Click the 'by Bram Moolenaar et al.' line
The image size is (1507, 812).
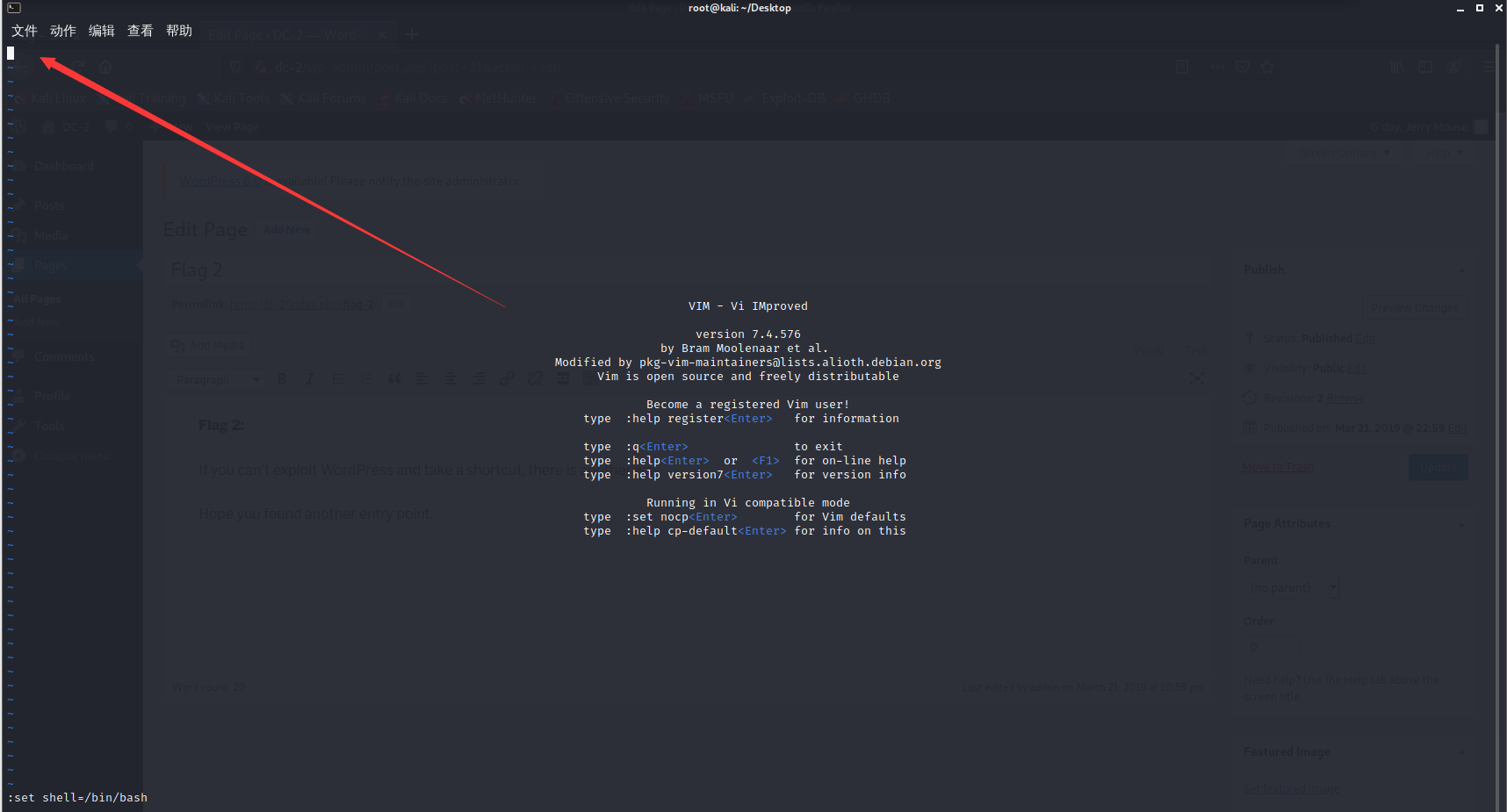click(745, 349)
